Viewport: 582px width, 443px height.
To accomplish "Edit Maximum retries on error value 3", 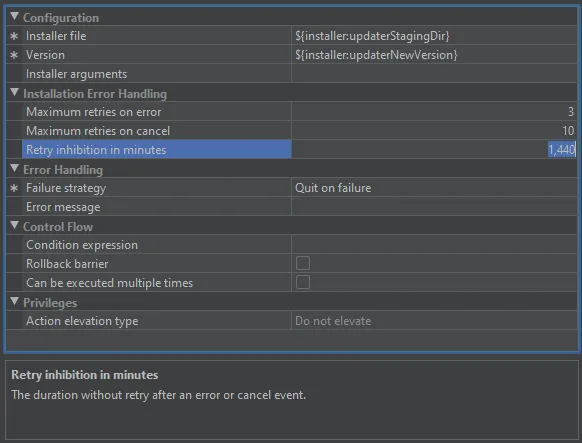I will pyautogui.click(x=434, y=112).
